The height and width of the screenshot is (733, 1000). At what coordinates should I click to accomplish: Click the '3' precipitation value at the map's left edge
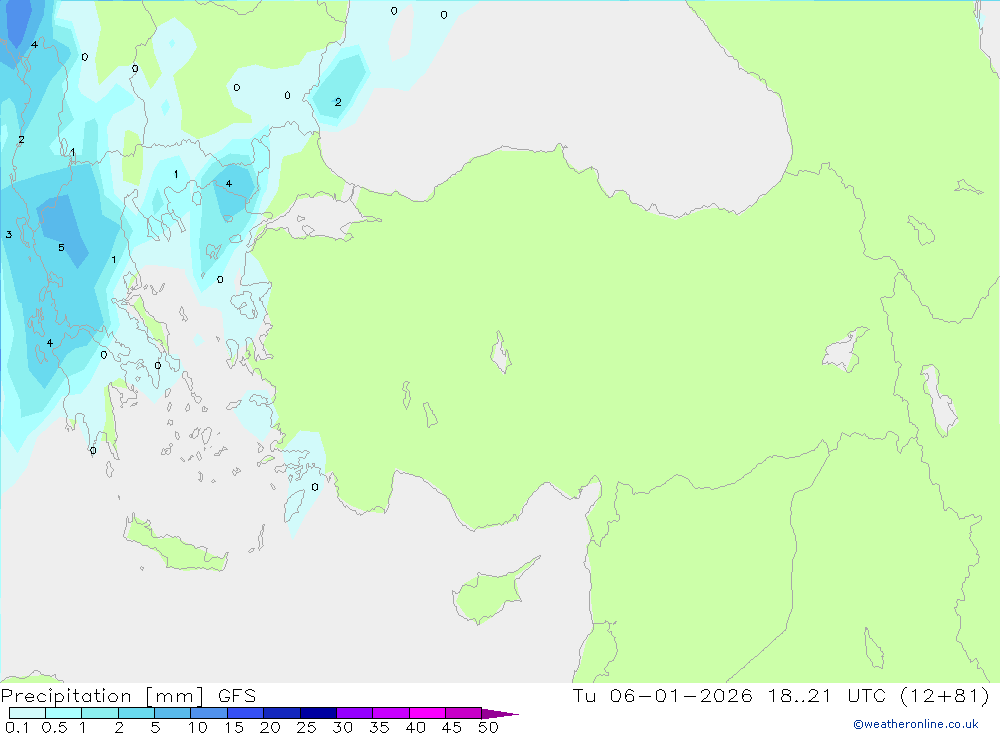9,235
